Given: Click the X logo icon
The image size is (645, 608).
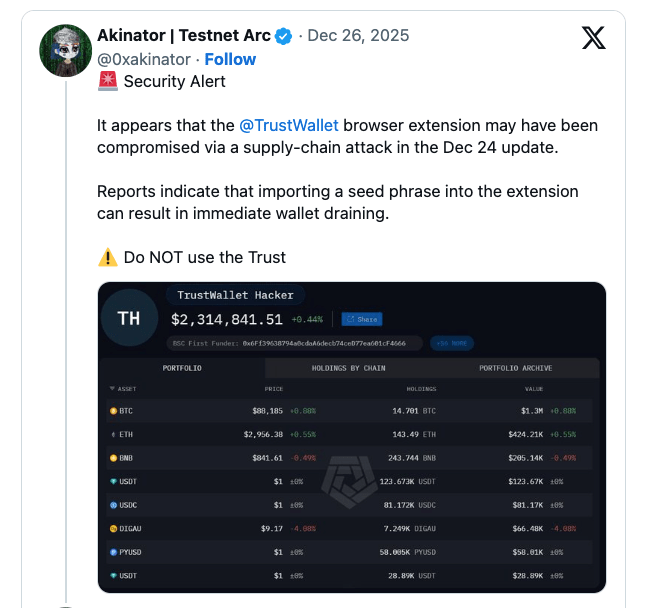Looking at the screenshot, I should click(593, 37).
